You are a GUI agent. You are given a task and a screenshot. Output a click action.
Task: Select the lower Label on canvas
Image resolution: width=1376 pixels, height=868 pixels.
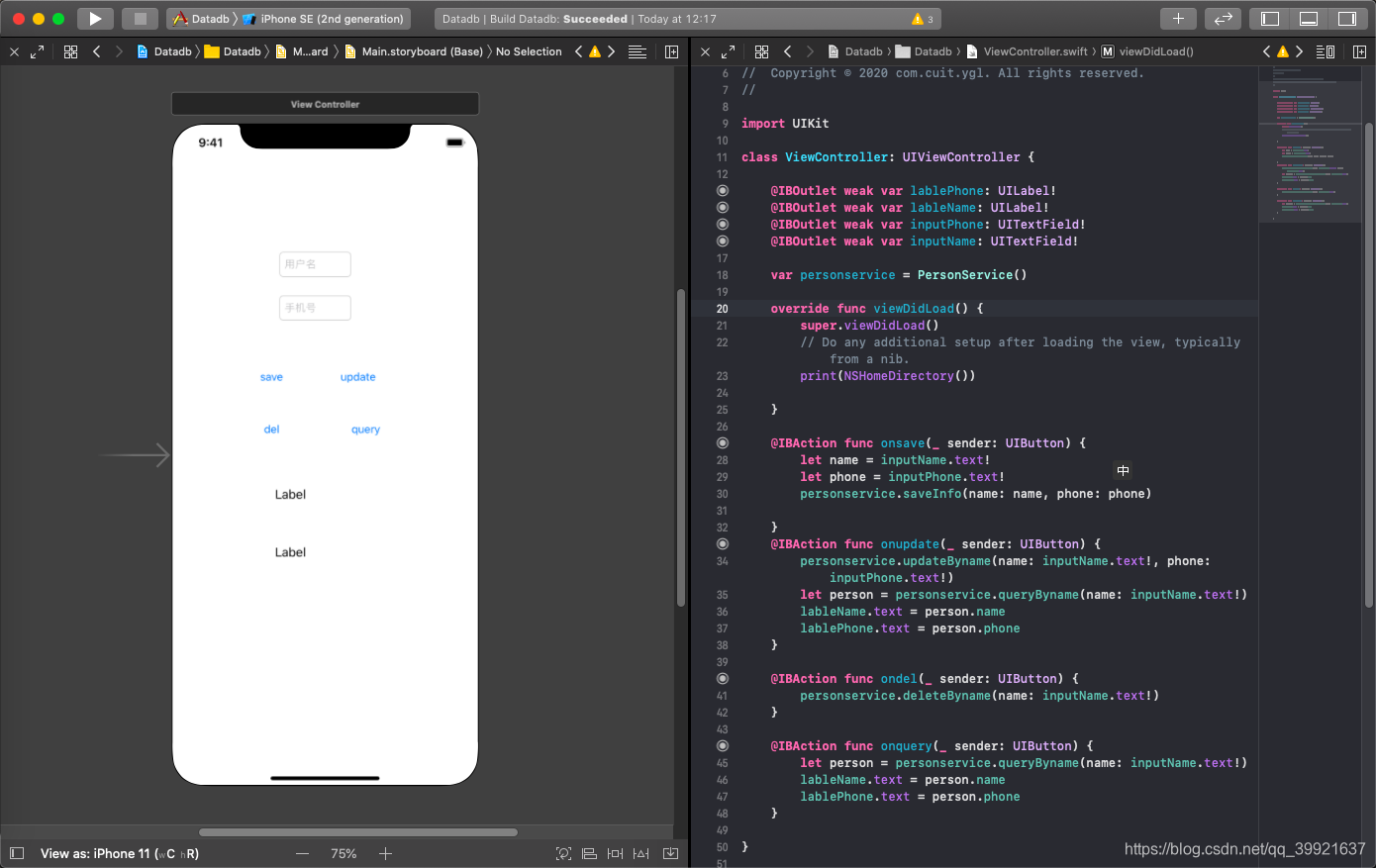tap(290, 552)
